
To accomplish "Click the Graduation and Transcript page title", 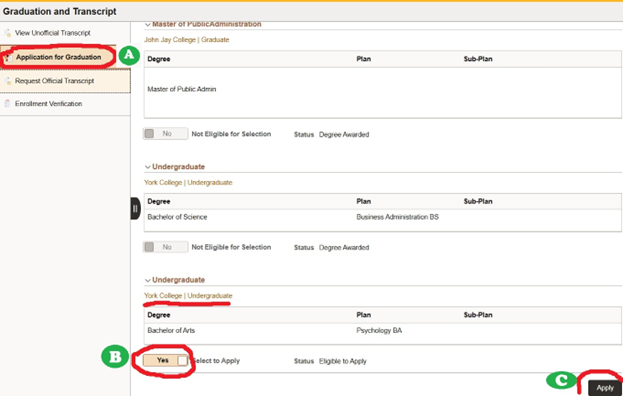I will 60,12.
